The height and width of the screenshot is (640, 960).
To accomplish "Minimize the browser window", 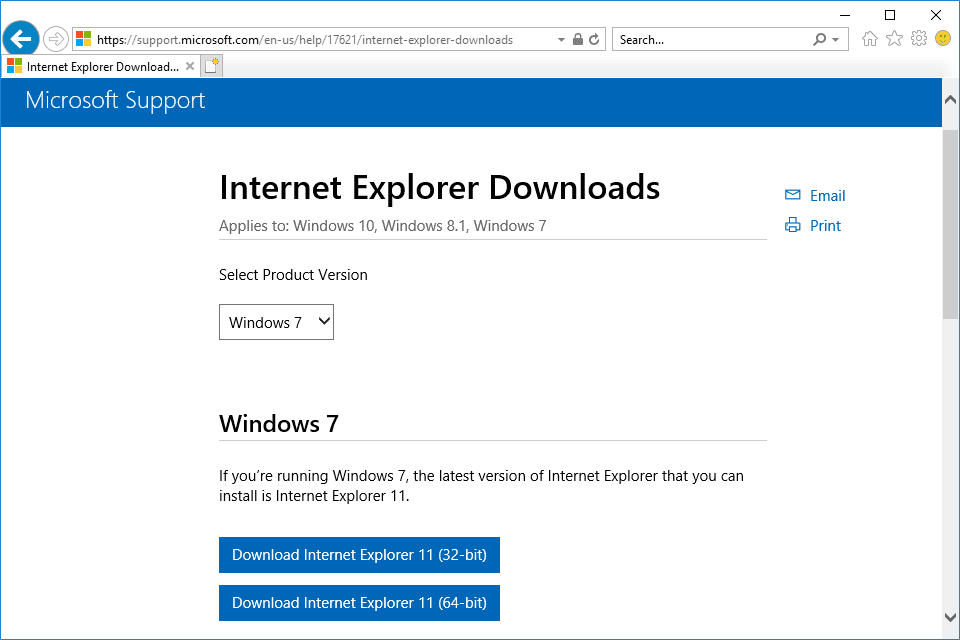I will coord(845,15).
